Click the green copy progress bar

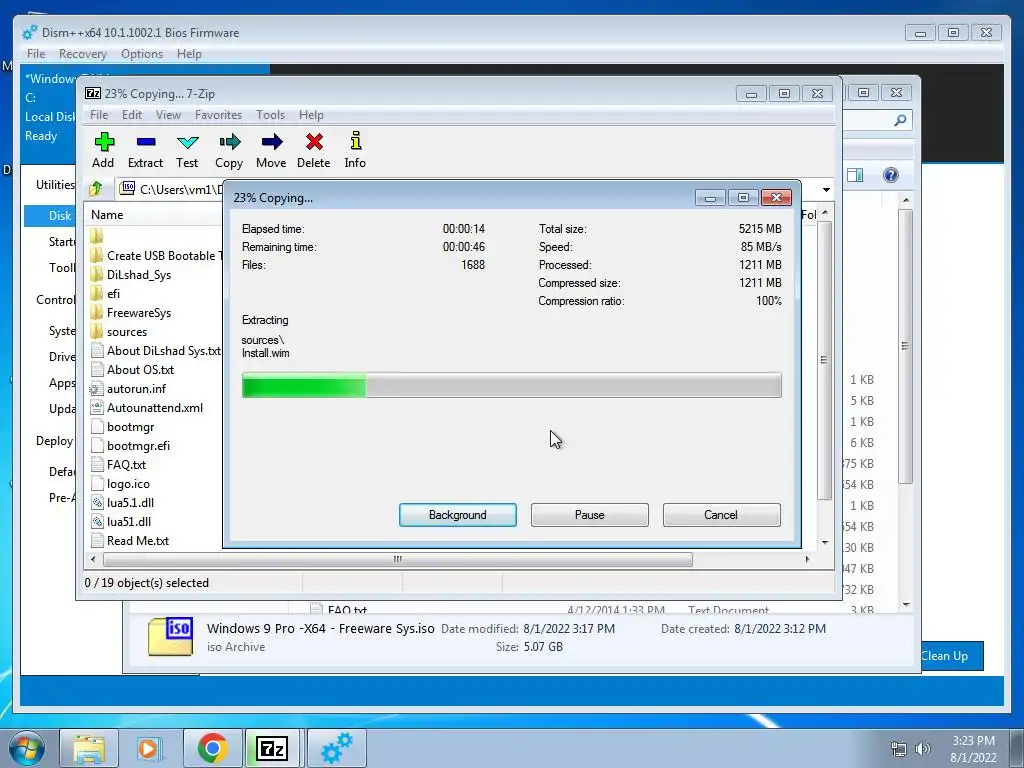(511, 385)
